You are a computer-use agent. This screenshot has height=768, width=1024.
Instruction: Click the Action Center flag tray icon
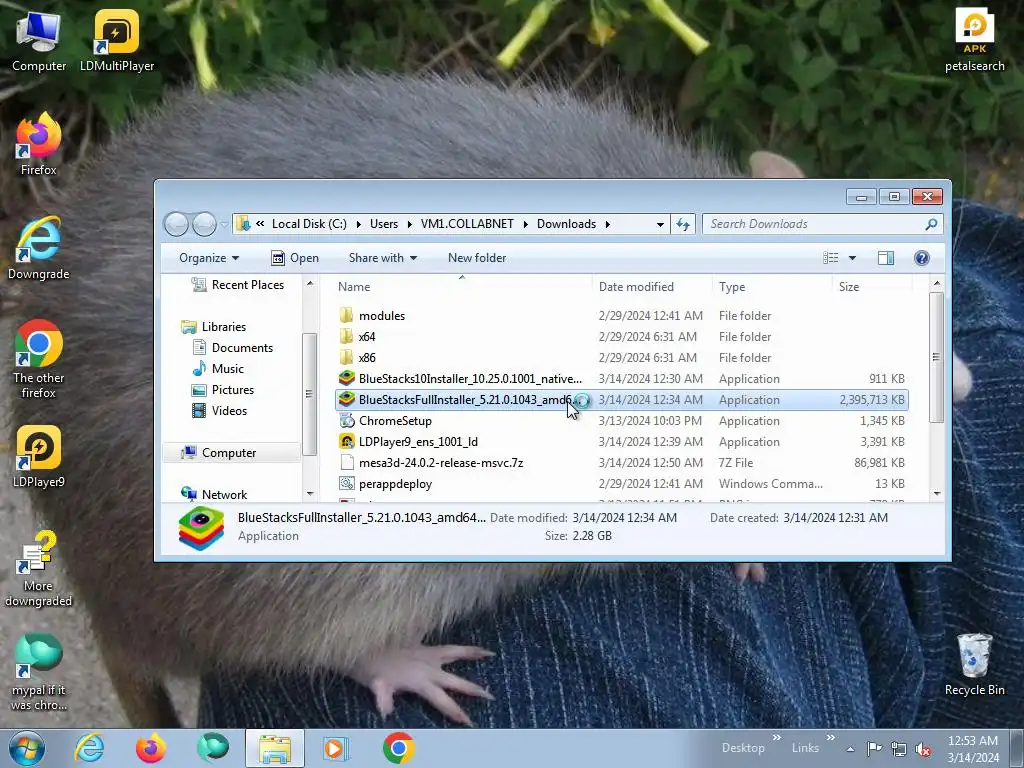874,748
